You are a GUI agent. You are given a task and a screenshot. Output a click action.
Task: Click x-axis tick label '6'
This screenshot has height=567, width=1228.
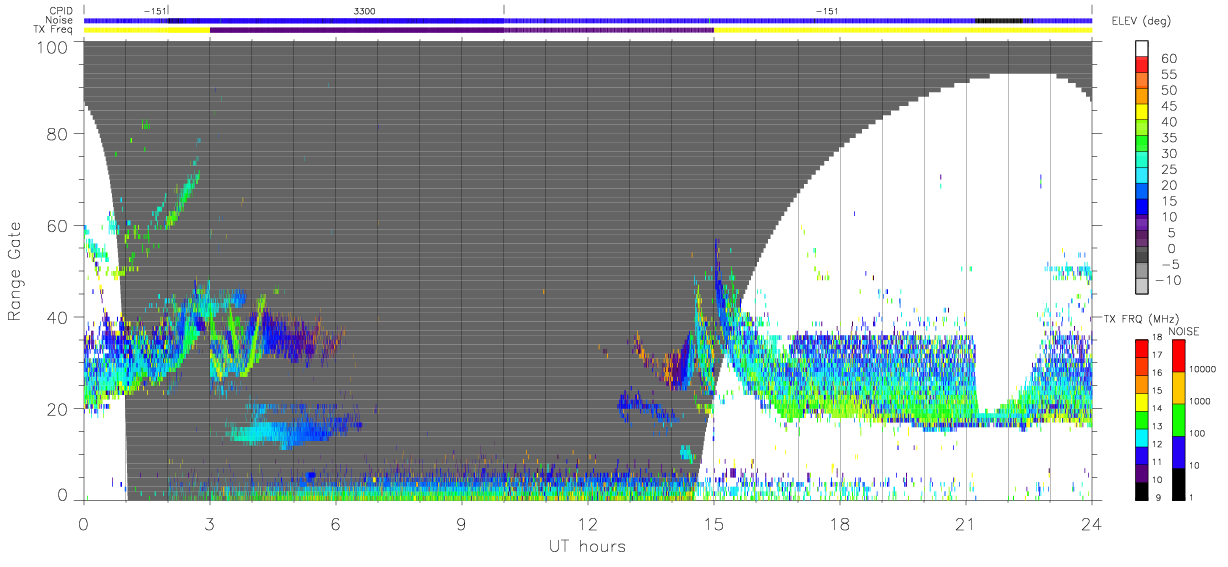pos(335,524)
